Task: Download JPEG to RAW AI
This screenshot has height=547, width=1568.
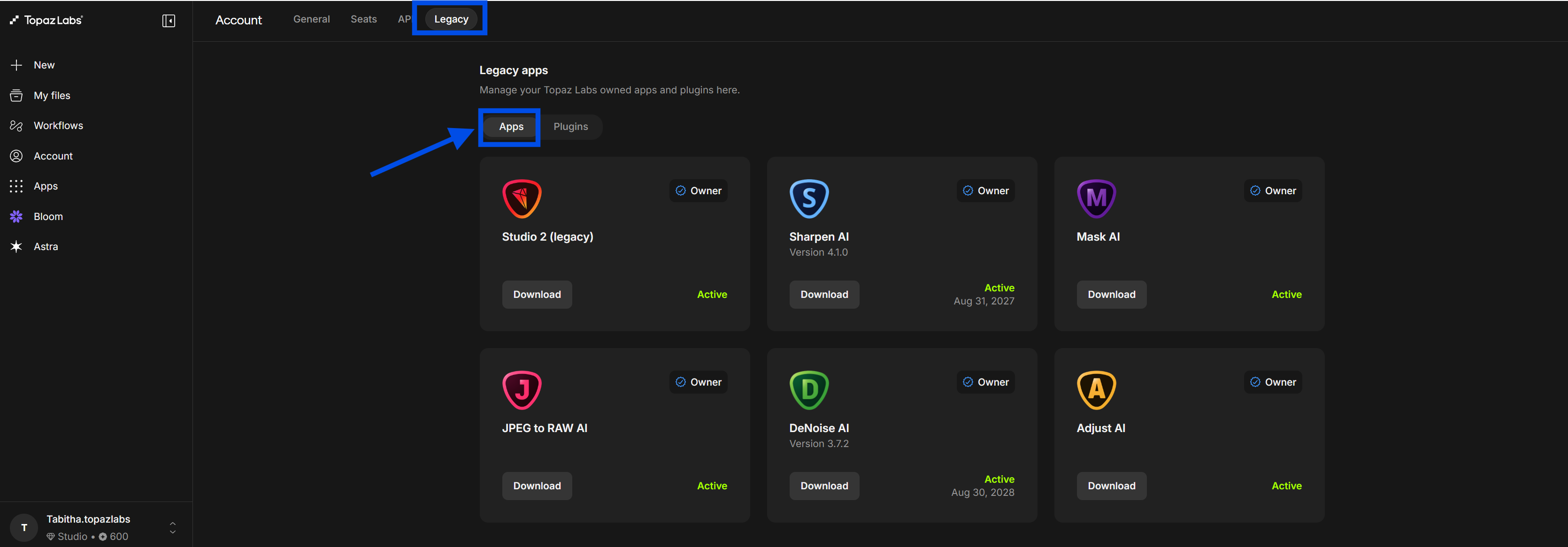Action: click(x=537, y=486)
